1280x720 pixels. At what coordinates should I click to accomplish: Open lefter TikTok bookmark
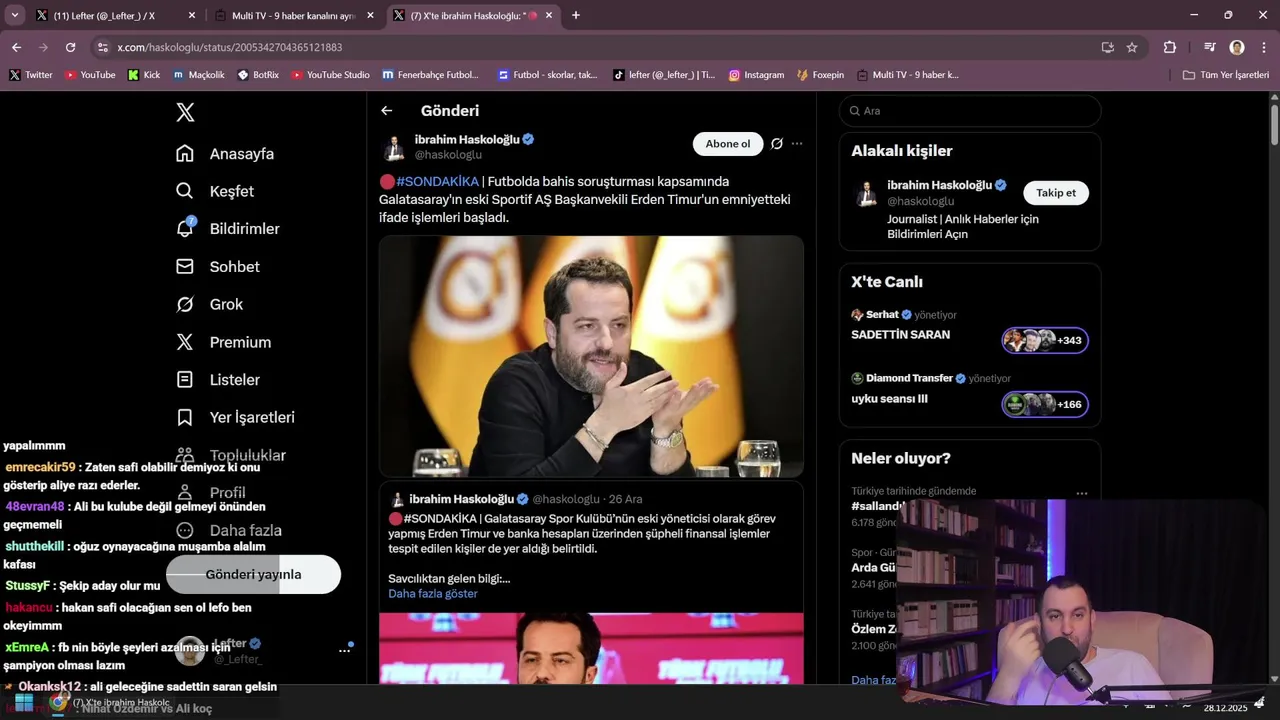[664, 75]
